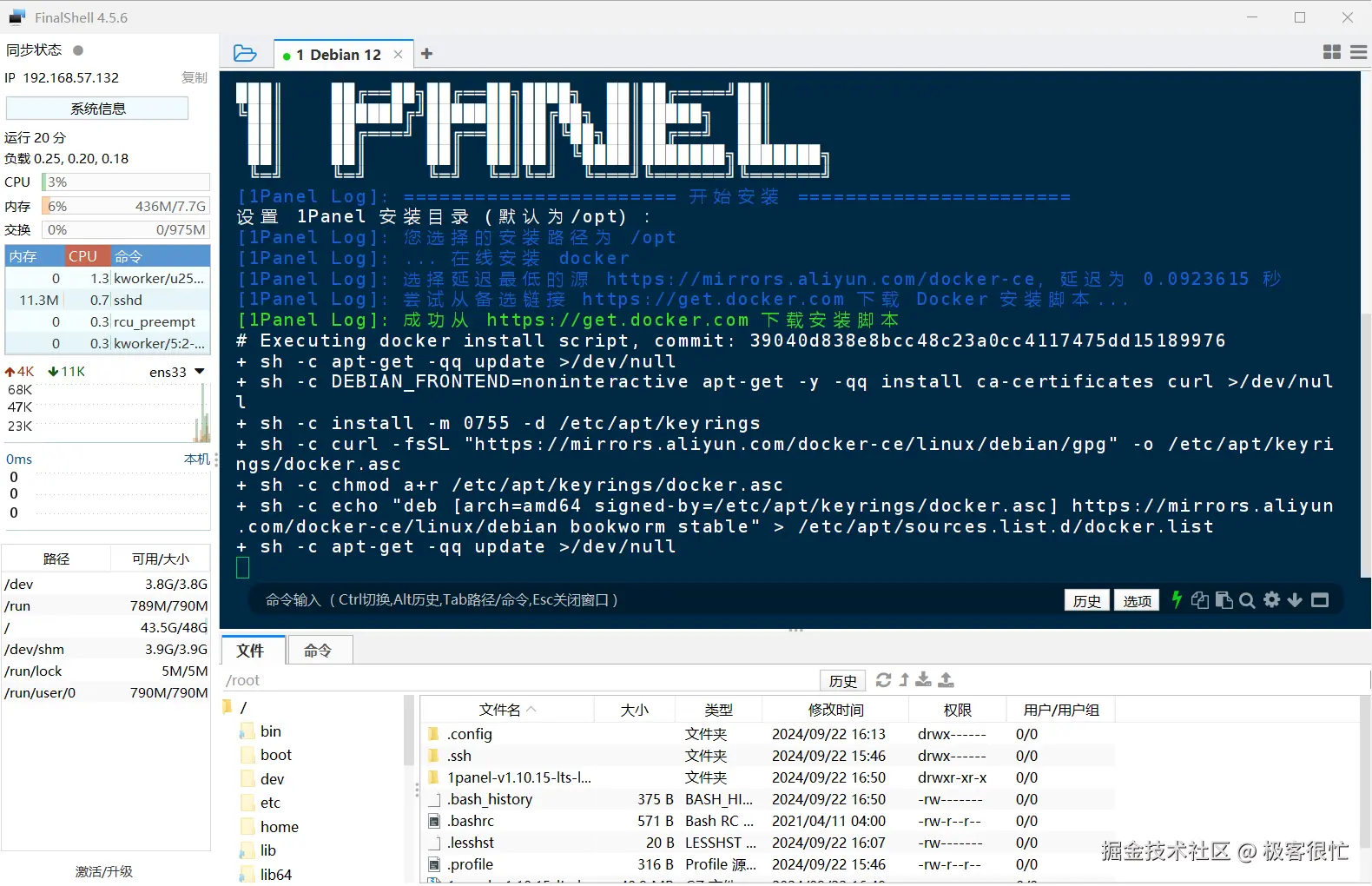
Task: Open file path 历史 history button
Action: click(842, 681)
